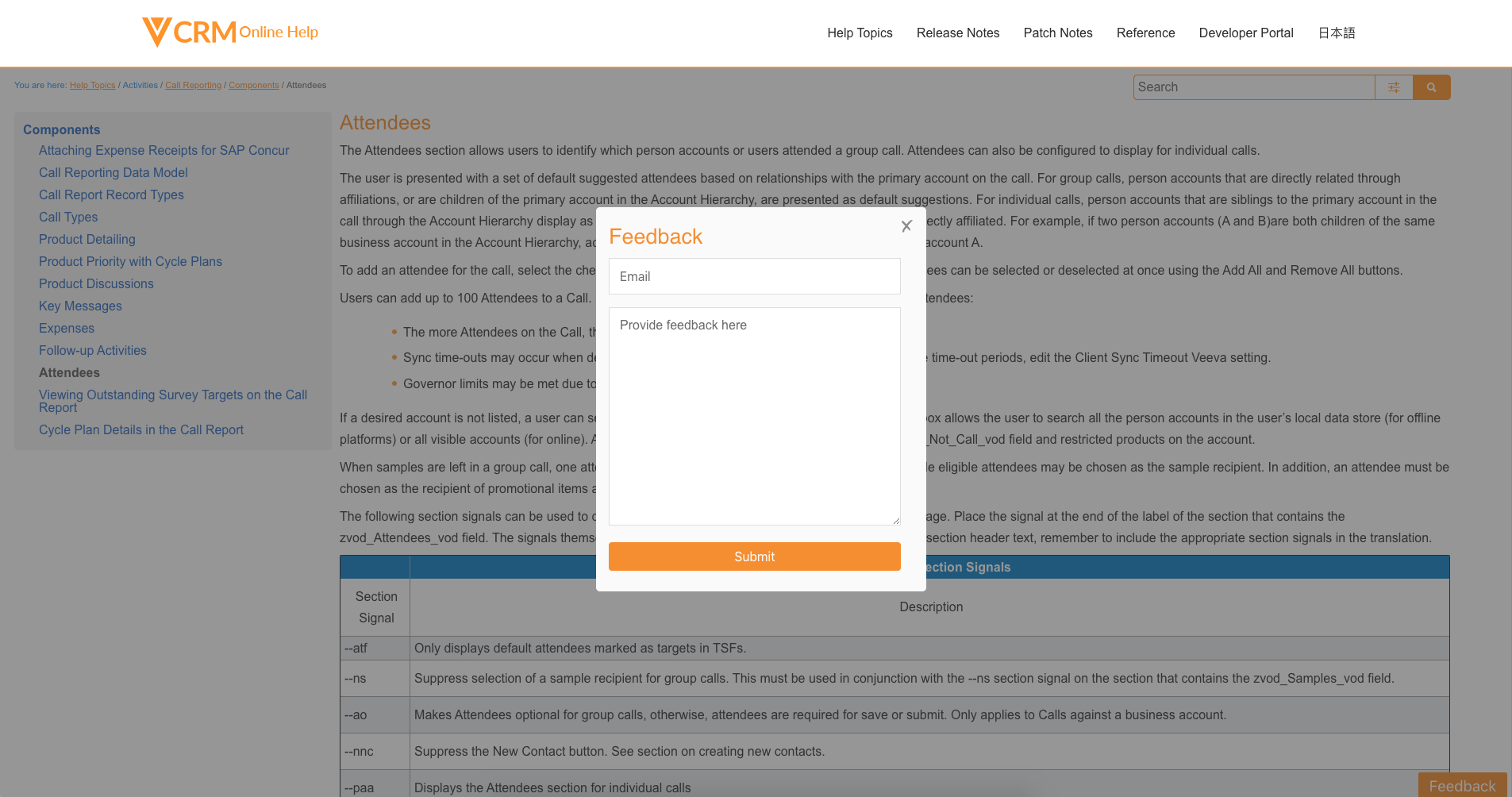
Task: Switch to Japanese language
Action: click(1337, 33)
